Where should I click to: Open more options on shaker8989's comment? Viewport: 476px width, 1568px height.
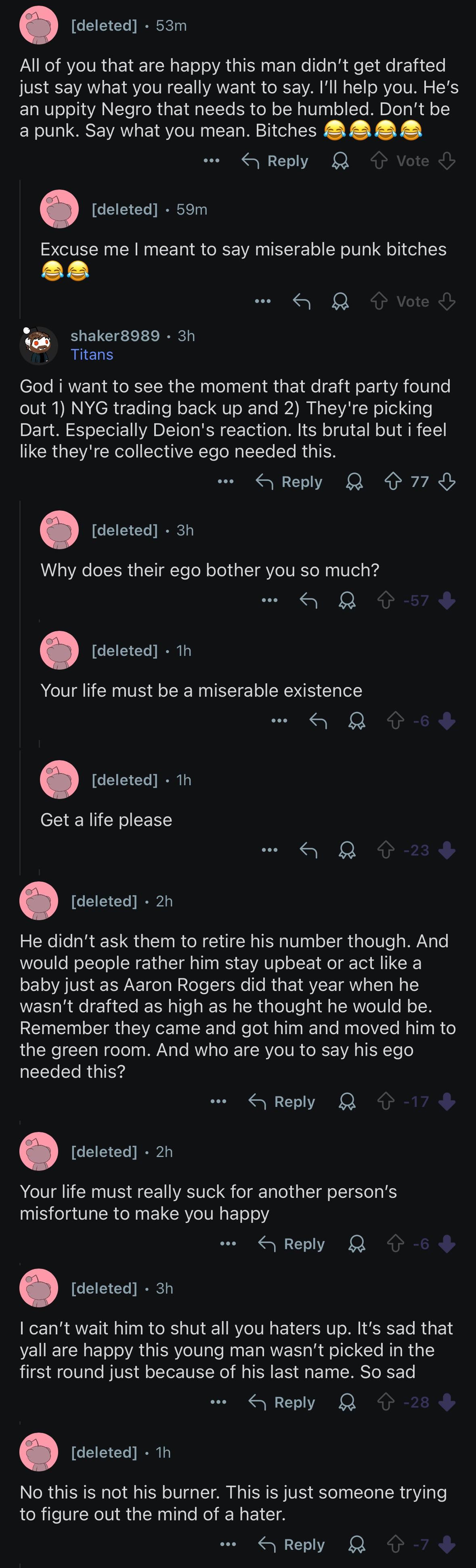pos(226,482)
